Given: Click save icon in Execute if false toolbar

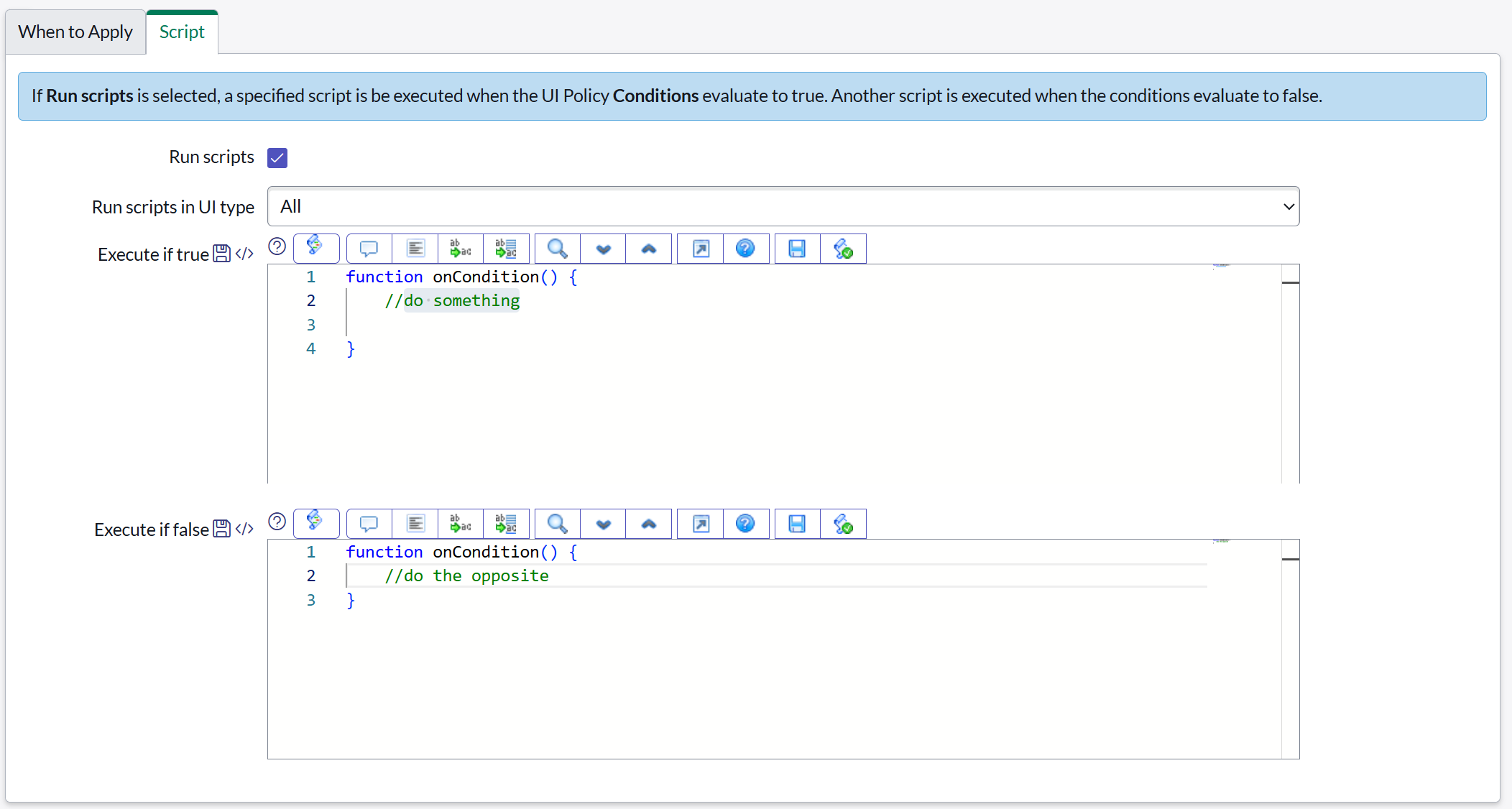Looking at the screenshot, I should tap(797, 524).
